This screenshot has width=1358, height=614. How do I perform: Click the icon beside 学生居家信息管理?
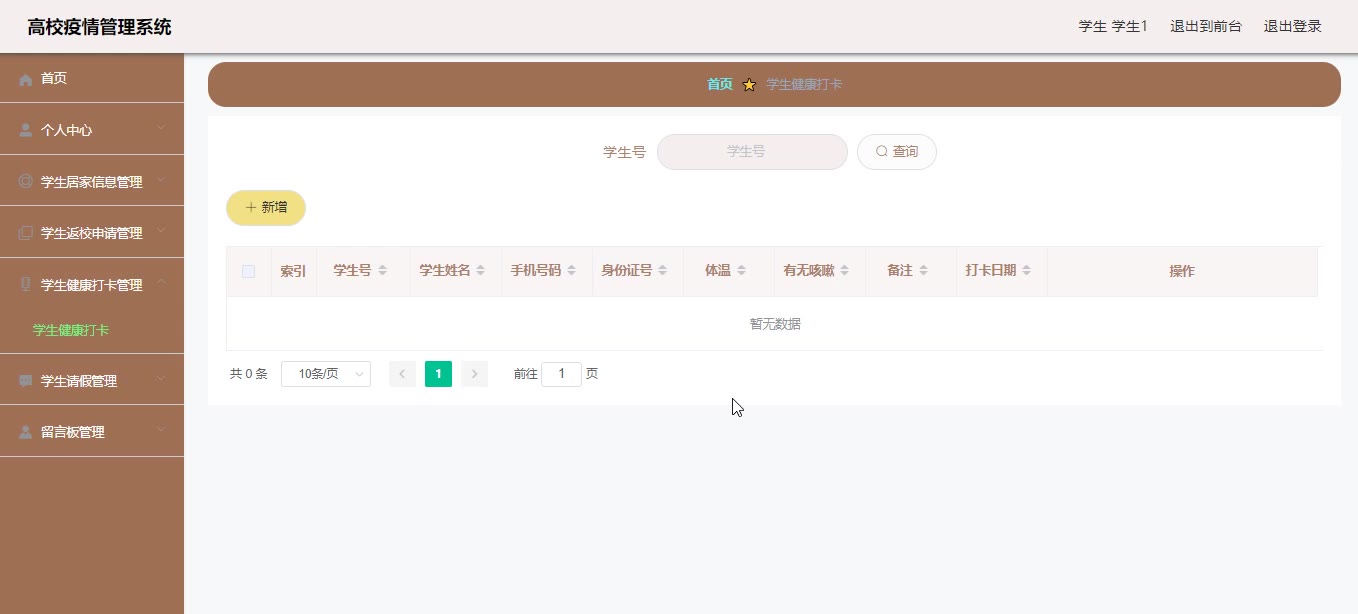click(x=26, y=182)
